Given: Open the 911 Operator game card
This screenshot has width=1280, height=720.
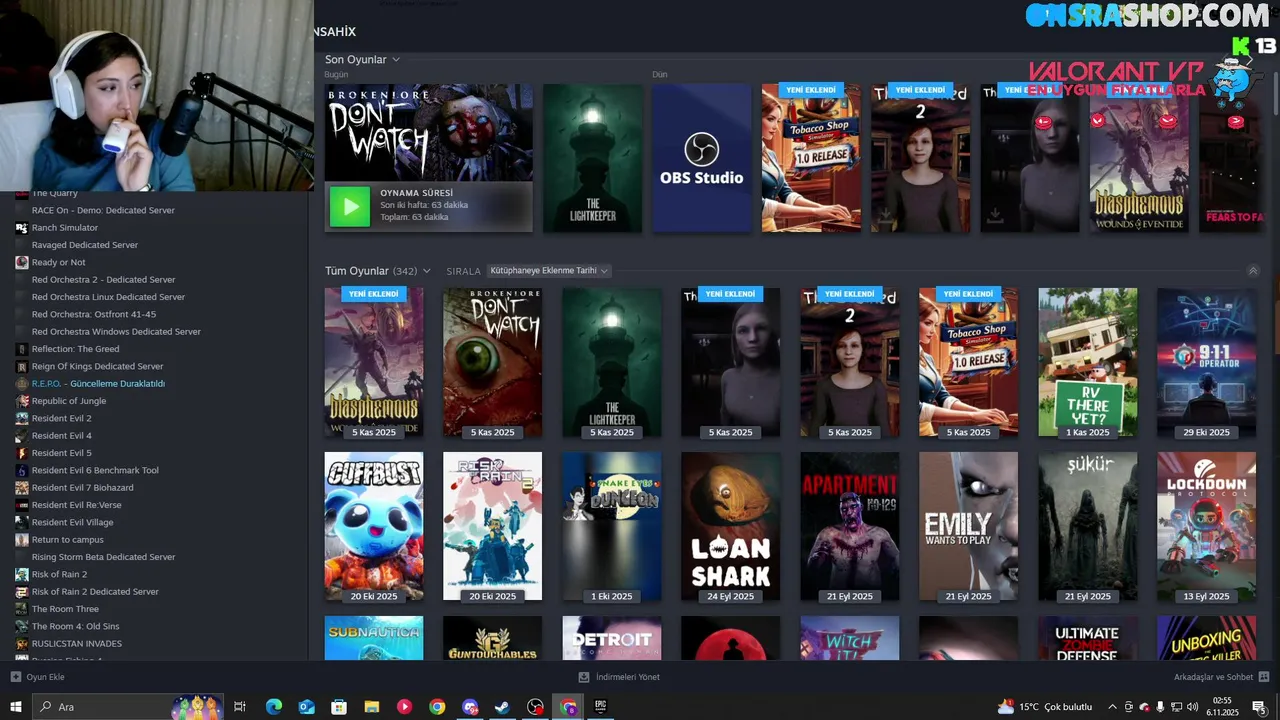Looking at the screenshot, I should (x=1206, y=362).
